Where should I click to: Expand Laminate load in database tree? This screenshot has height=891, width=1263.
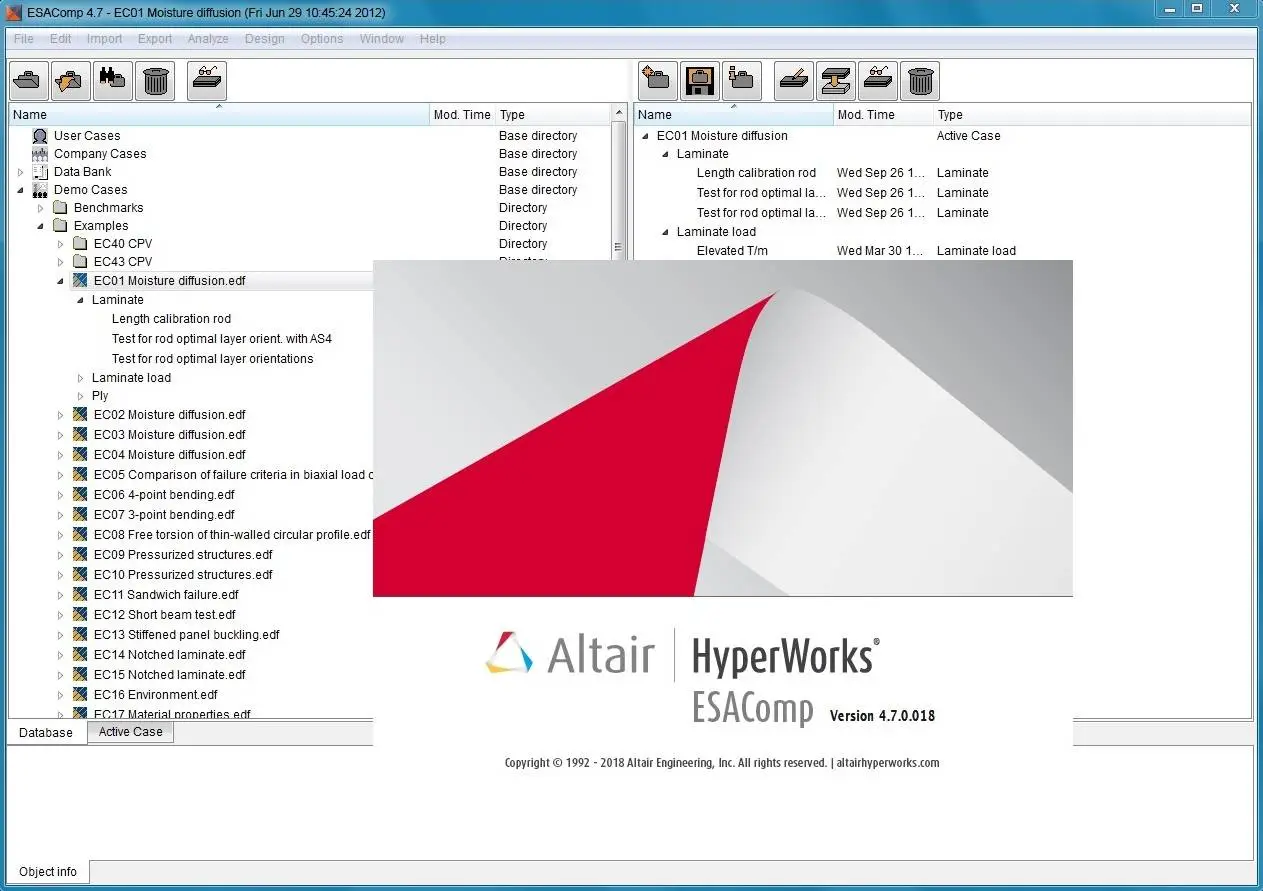(81, 378)
